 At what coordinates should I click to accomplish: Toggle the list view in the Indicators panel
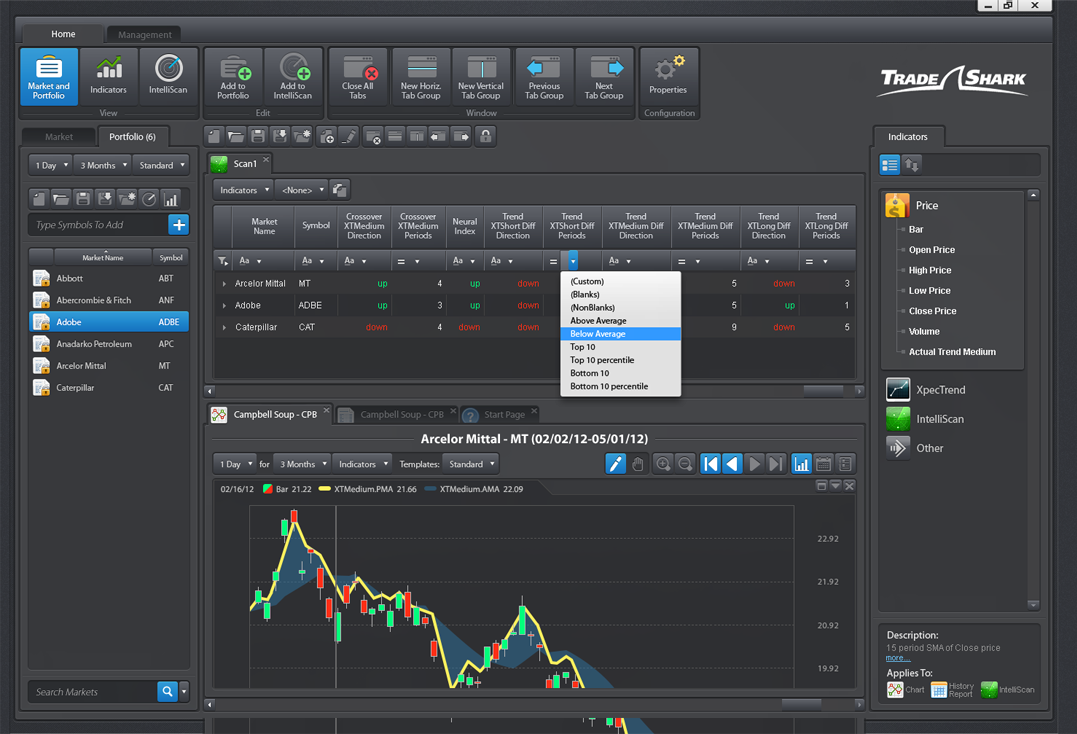[890, 165]
